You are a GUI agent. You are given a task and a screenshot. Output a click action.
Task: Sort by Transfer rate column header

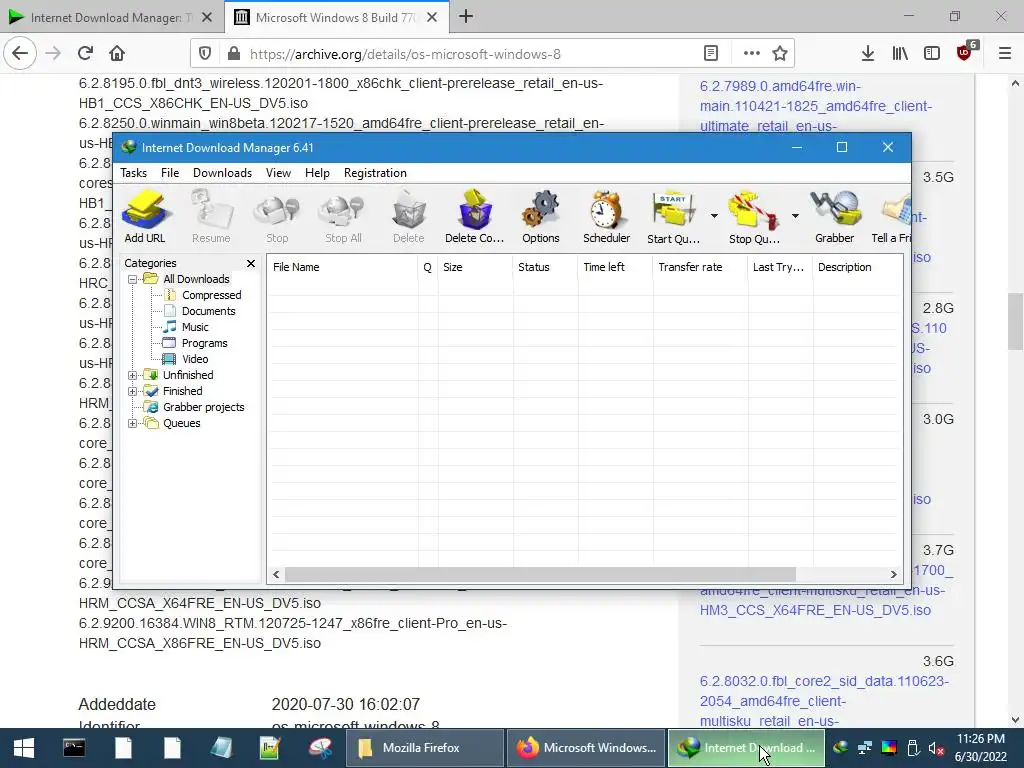pos(700,267)
